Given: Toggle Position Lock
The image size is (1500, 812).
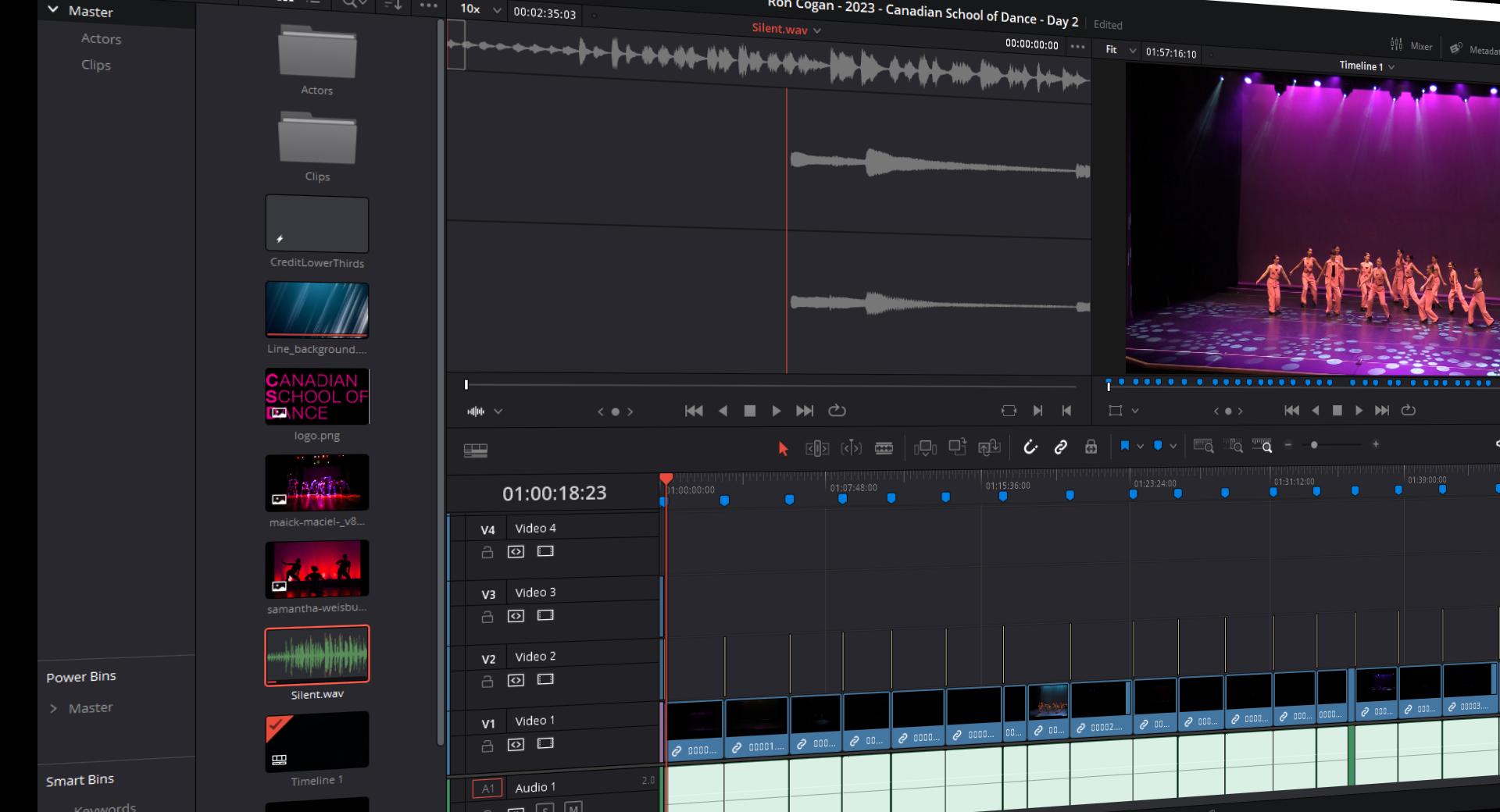Looking at the screenshot, I should (x=1091, y=447).
